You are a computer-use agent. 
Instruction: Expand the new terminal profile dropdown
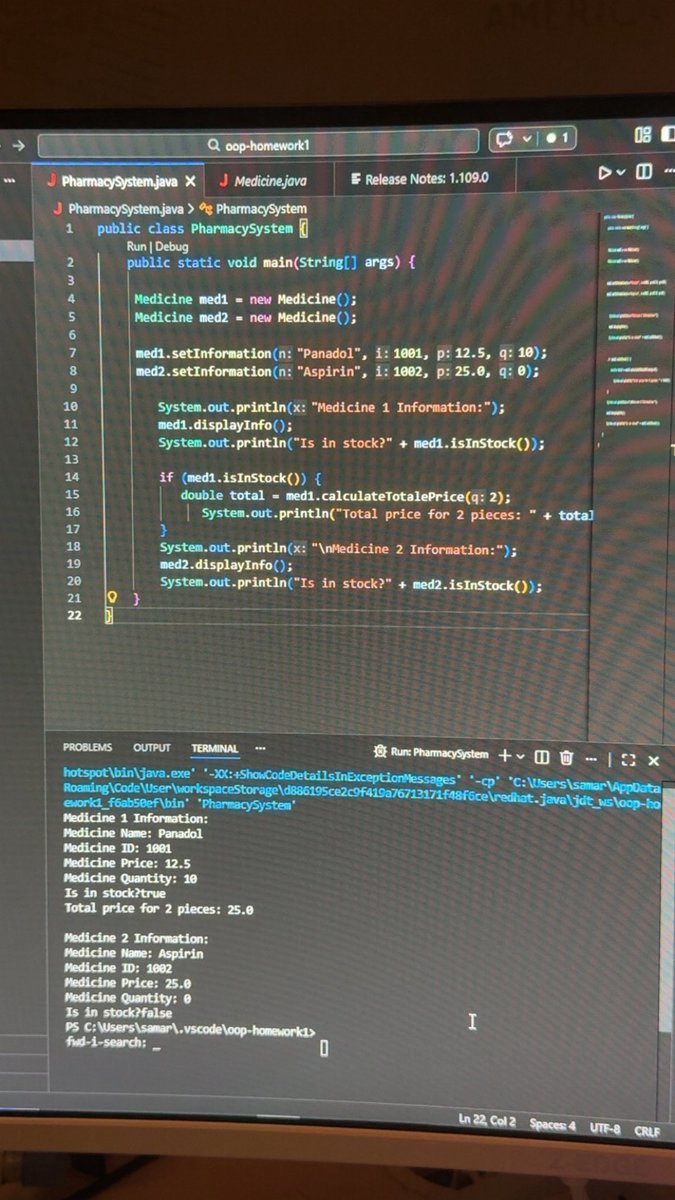520,756
